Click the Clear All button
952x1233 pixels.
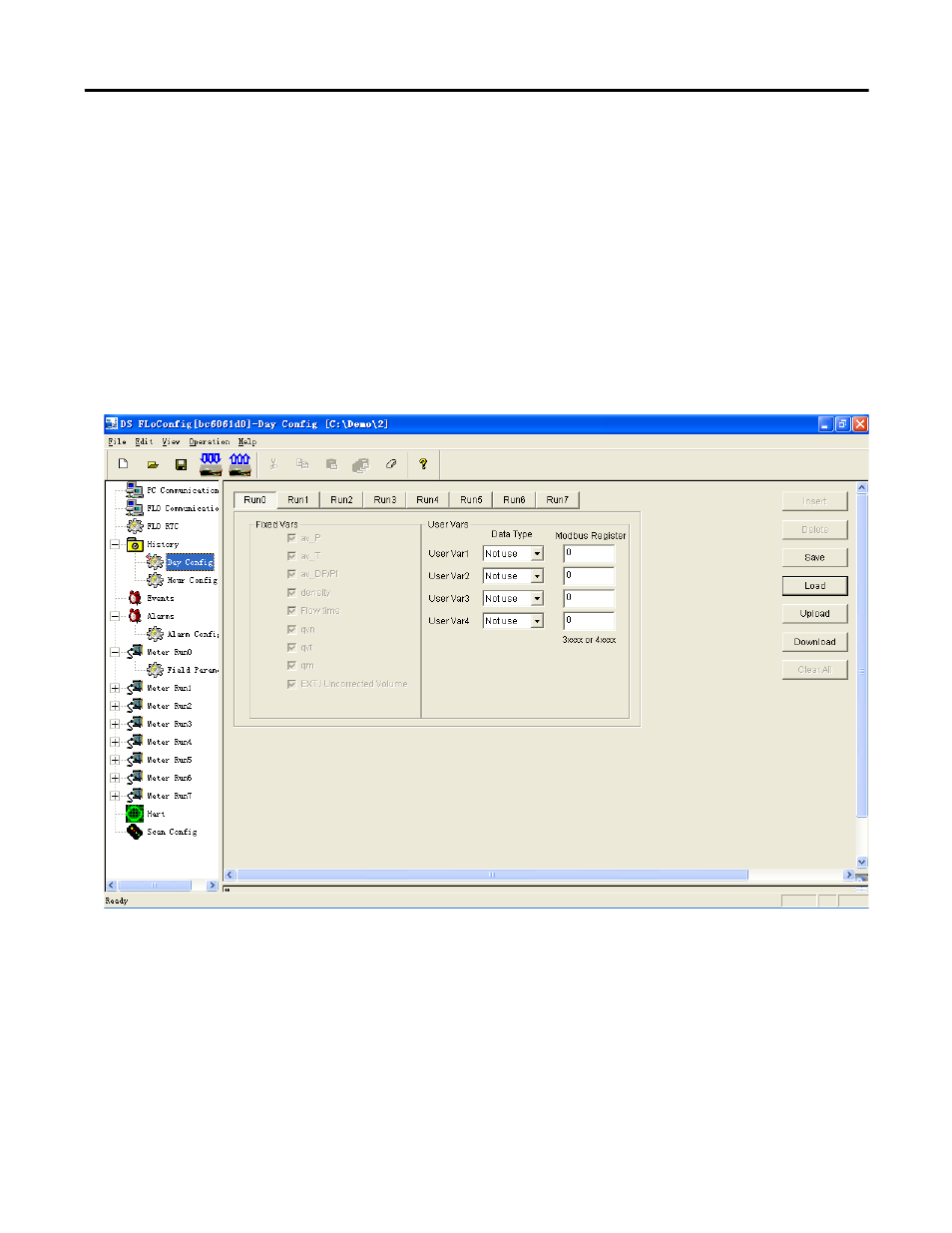pos(815,670)
